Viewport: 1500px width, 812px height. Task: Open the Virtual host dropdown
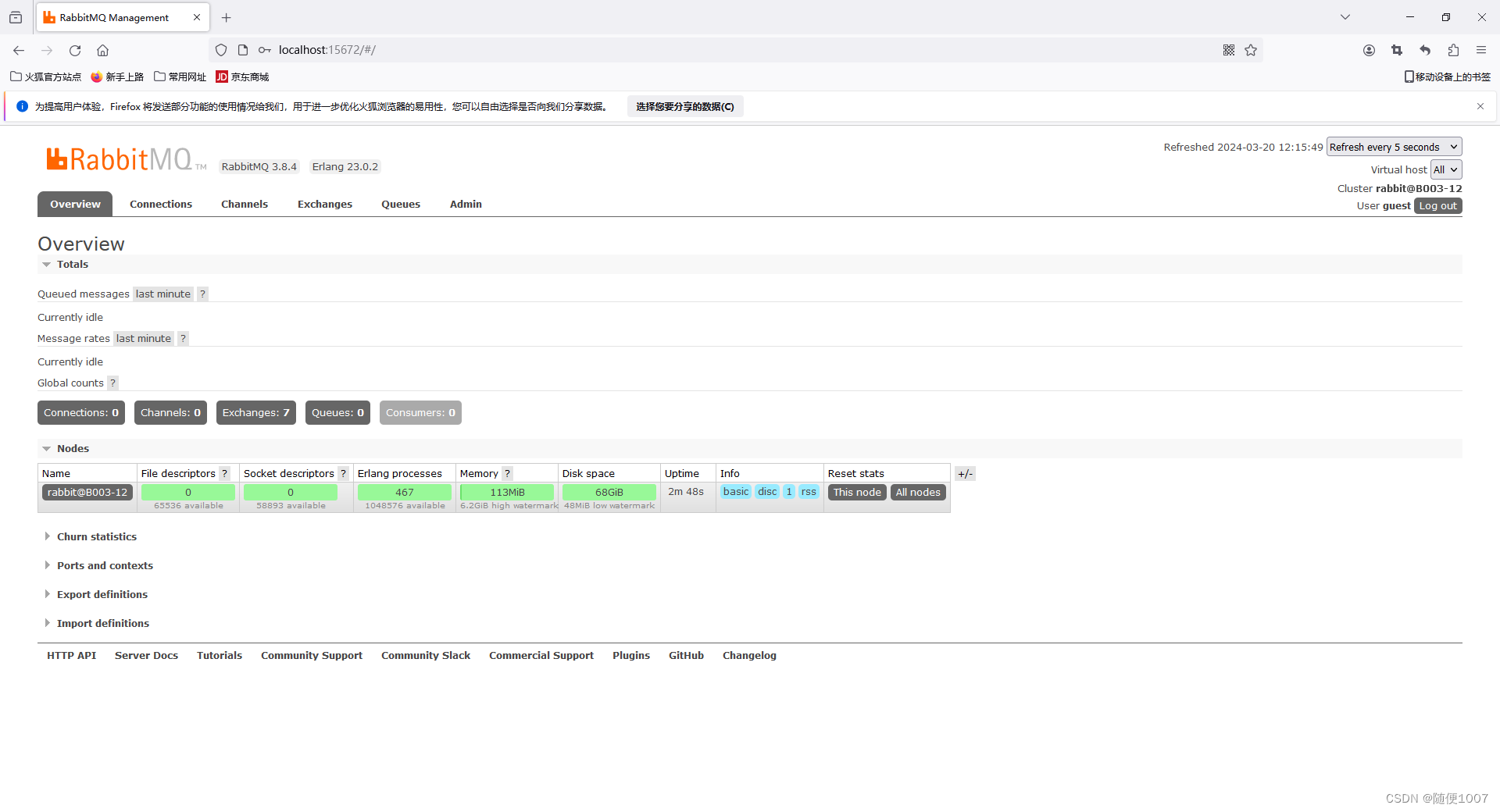point(1445,169)
